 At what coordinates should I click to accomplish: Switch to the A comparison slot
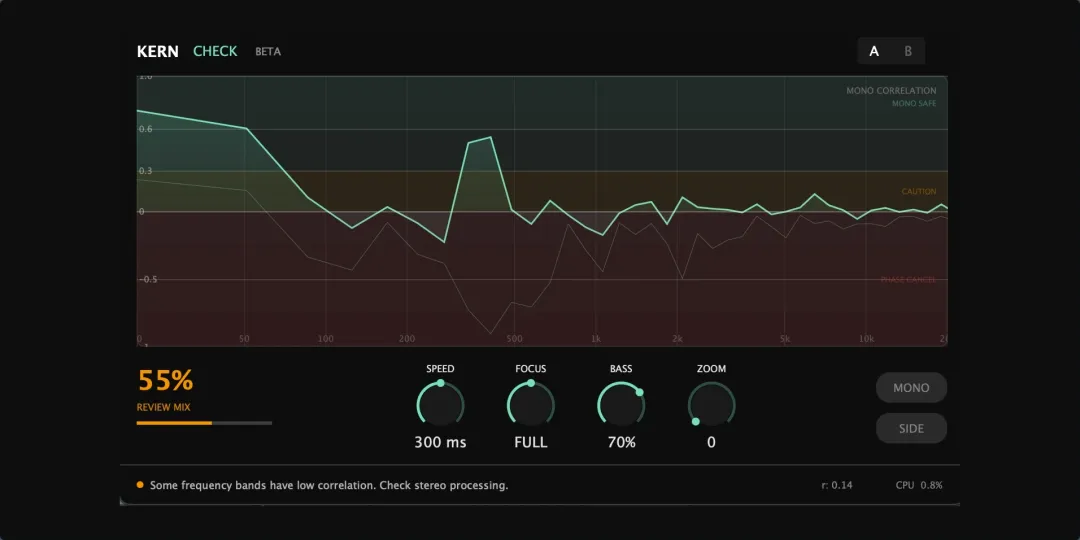(x=874, y=51)
